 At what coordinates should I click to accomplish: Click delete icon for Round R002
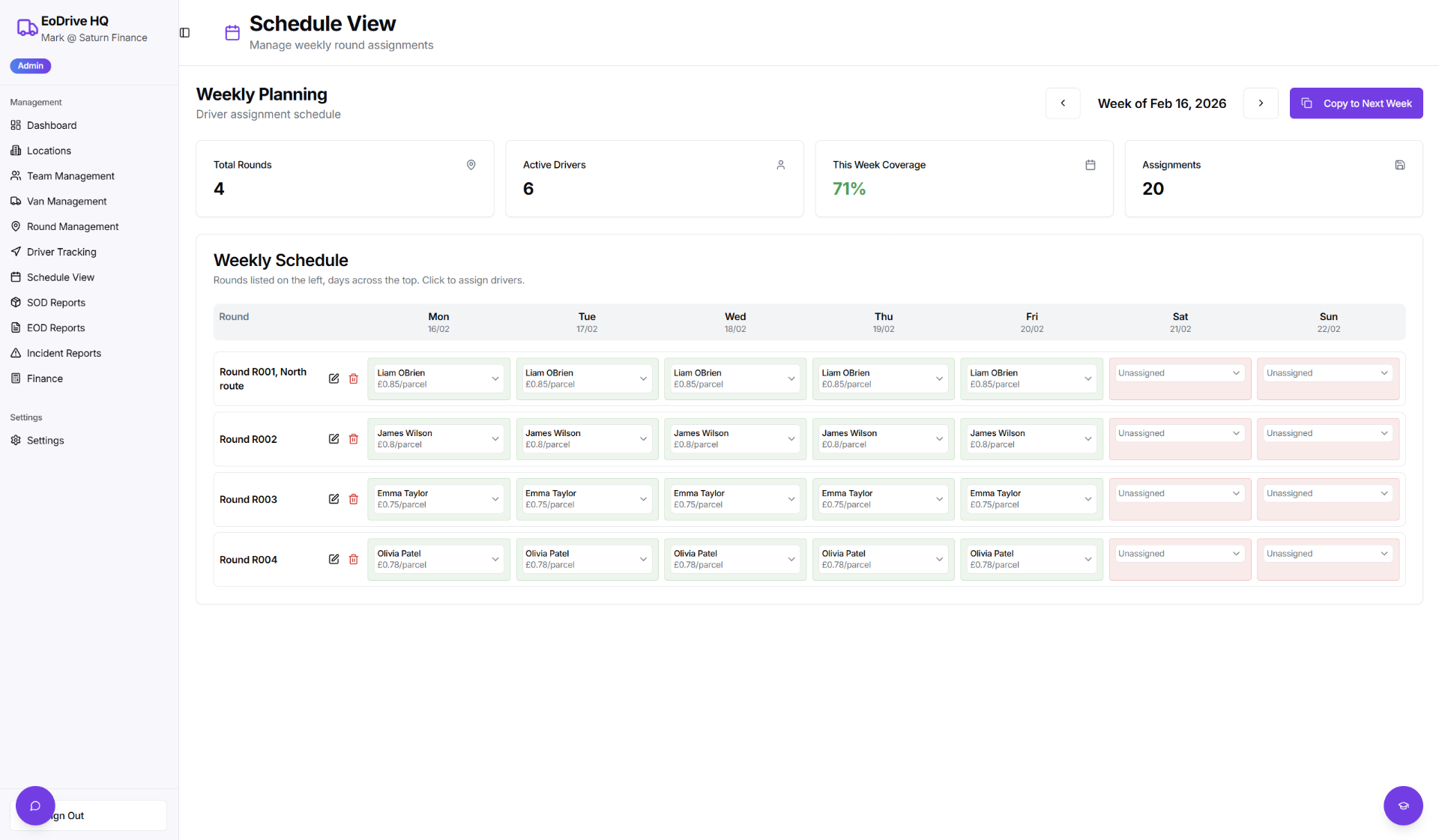pos(354,439)
